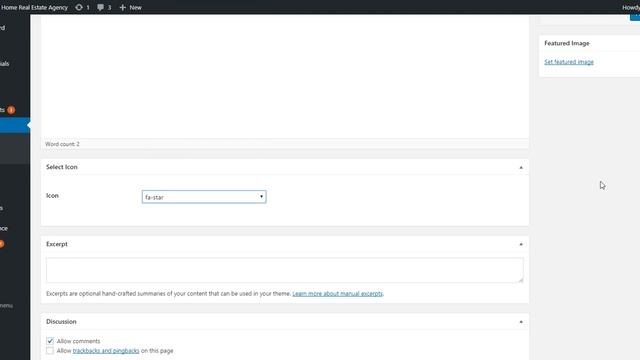Open the Howdy account menu
The height and width of the screenshot is (360, 640).
[631, 7]
